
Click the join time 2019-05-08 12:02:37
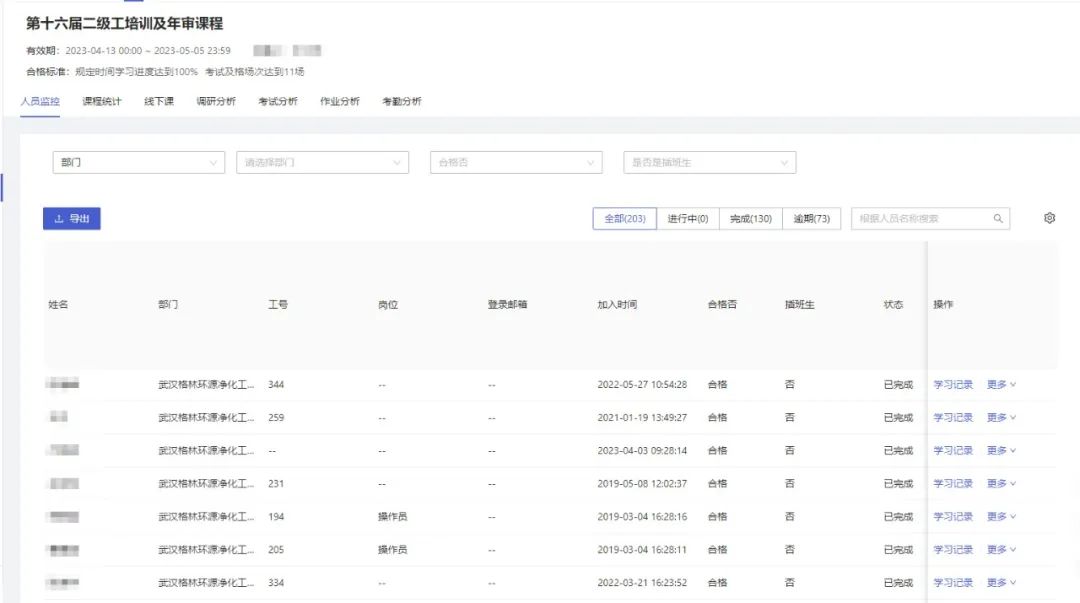coord(642,484)
